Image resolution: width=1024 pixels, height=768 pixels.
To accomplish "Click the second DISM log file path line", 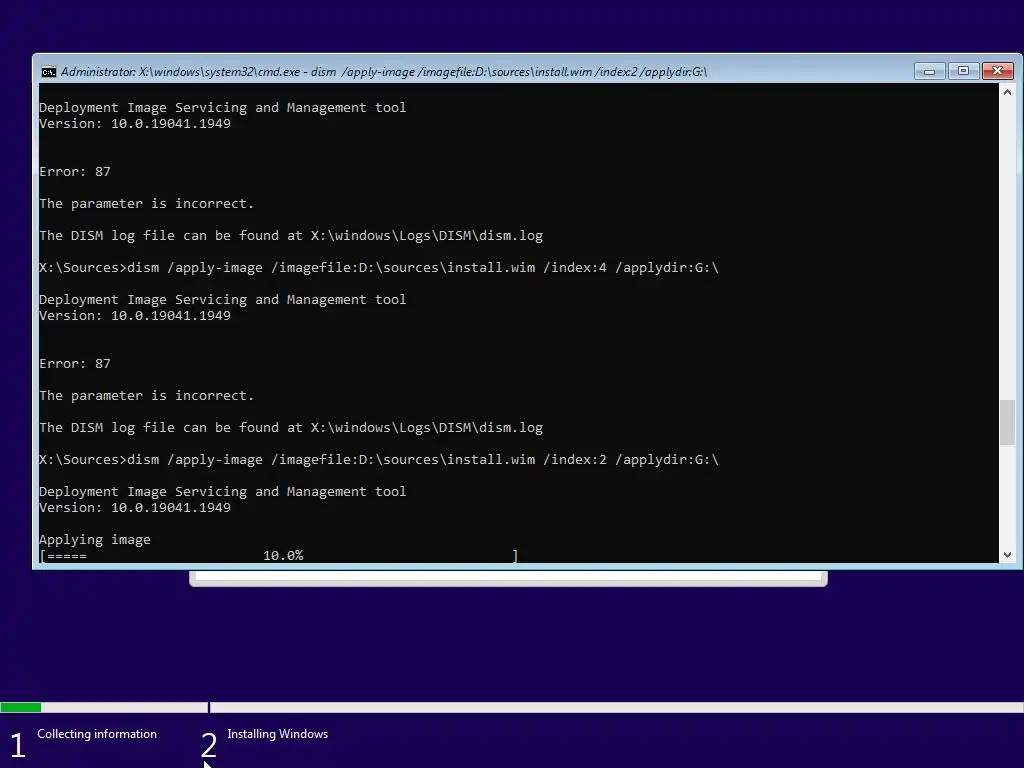I will click(291, 428).
